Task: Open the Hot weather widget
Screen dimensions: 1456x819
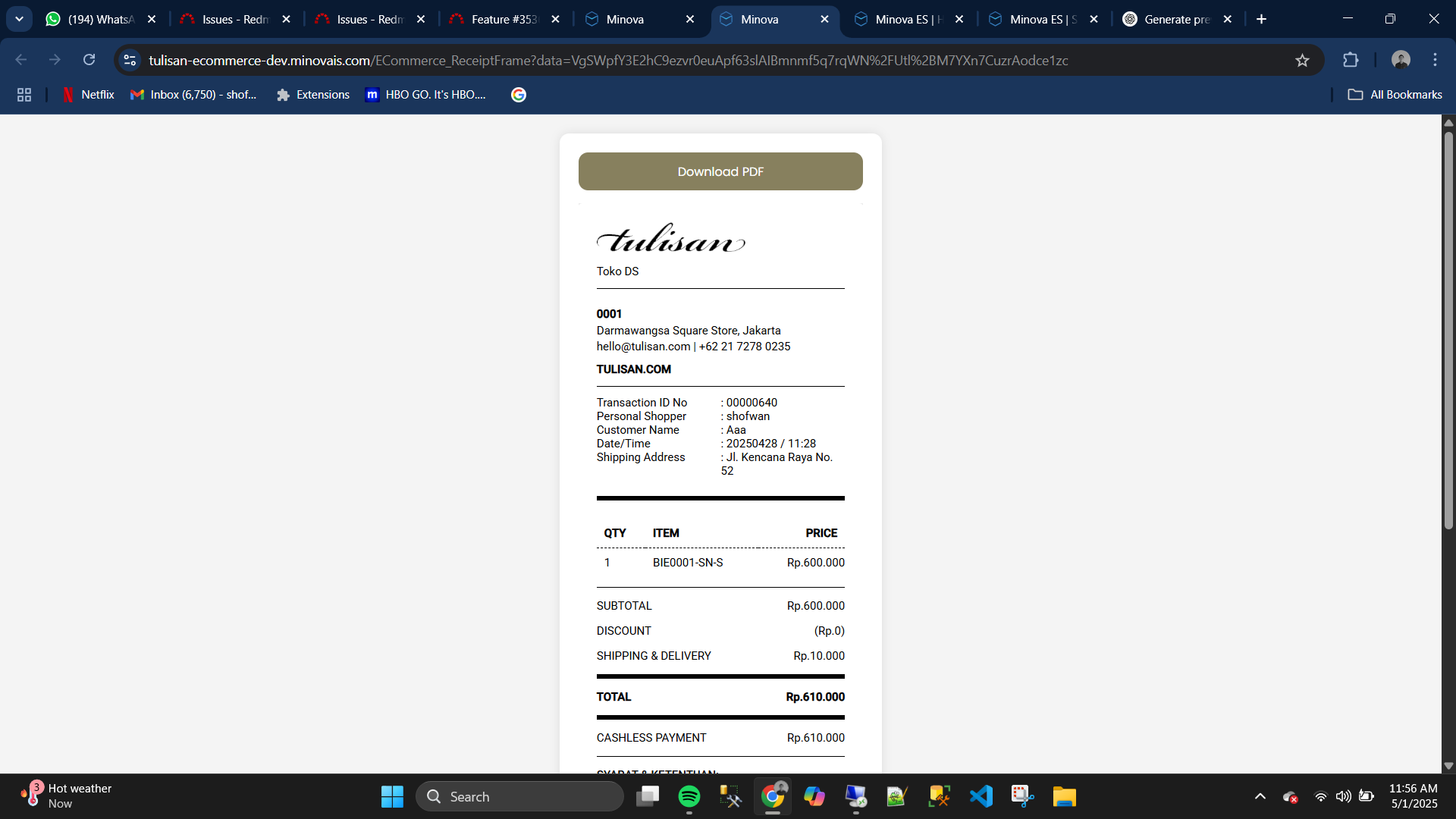Action: point(67,796)
